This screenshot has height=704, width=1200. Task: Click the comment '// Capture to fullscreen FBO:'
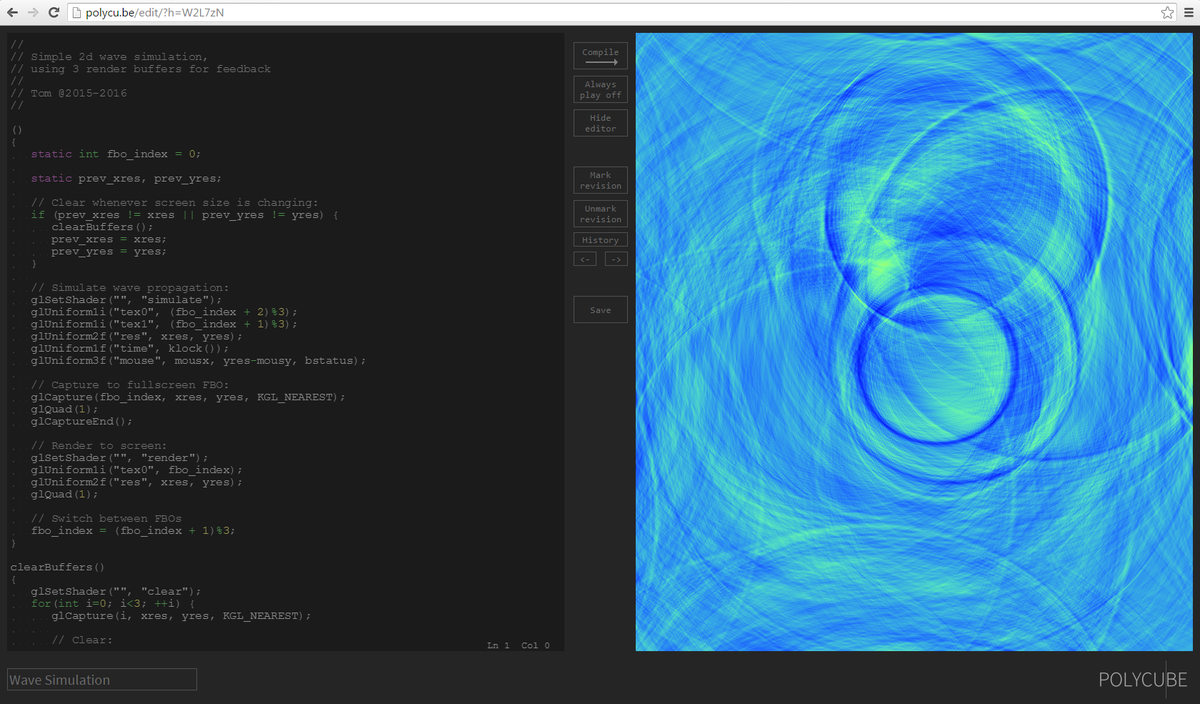[x=130, y=385]
